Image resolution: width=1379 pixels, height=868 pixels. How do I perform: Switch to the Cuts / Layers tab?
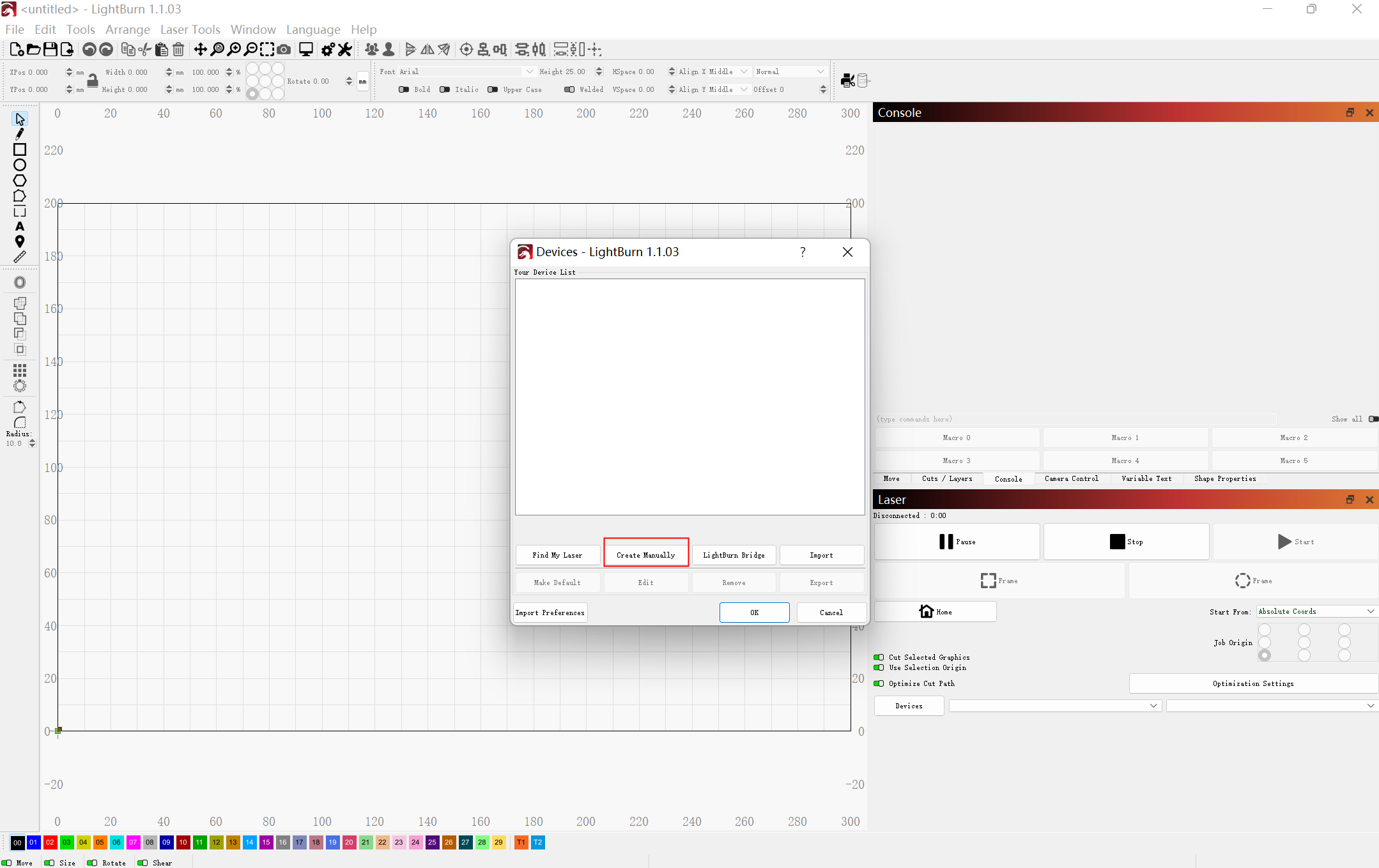[947, 478]
